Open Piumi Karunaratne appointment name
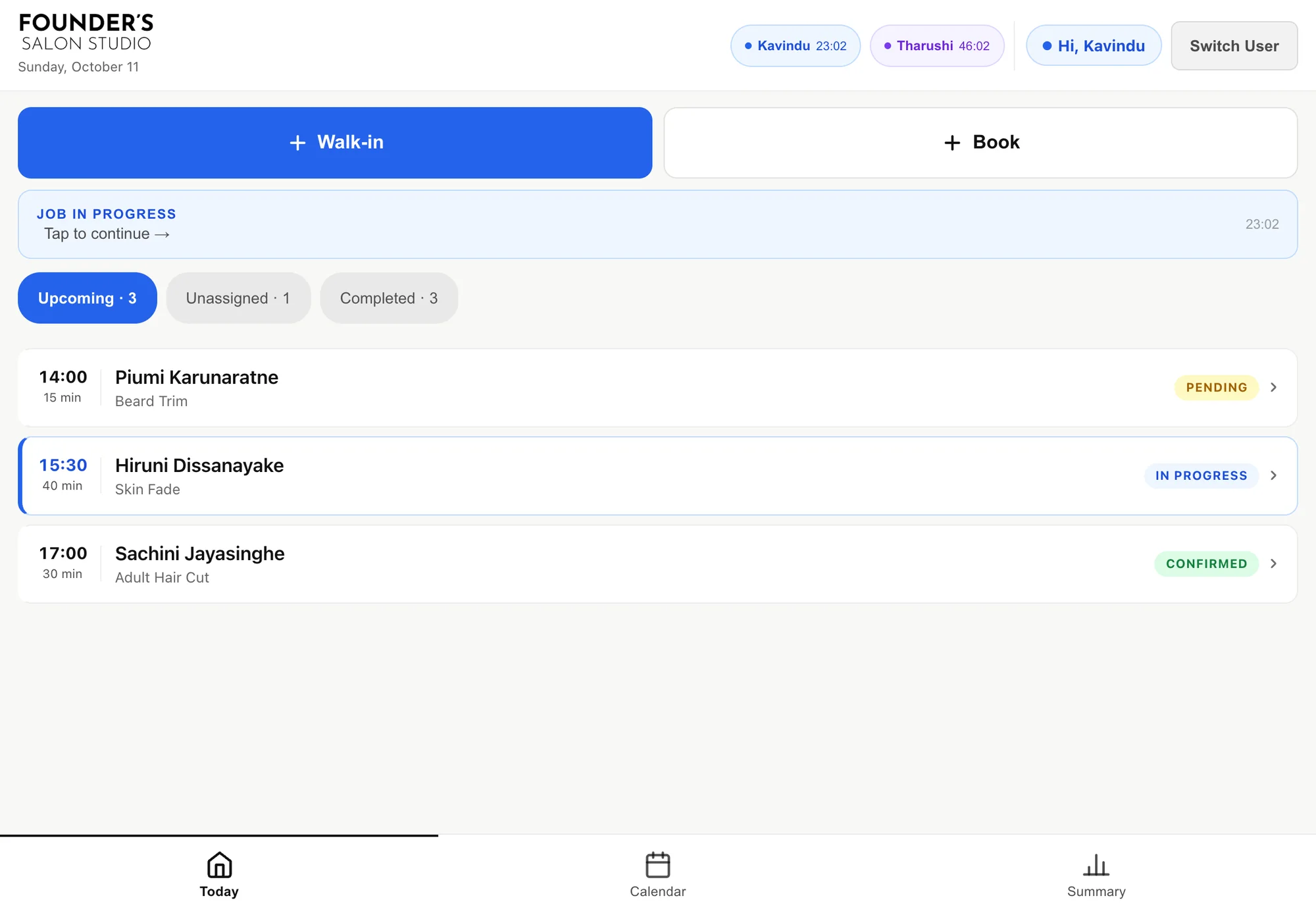 click(x=197, y=377)
